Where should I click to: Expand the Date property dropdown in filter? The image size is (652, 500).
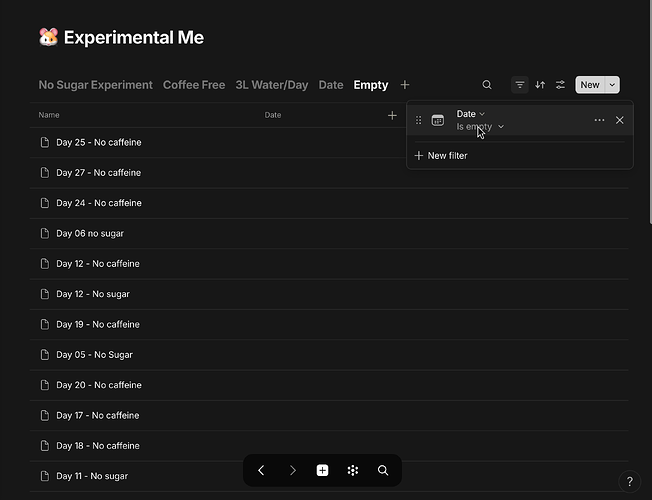[471, 114]
